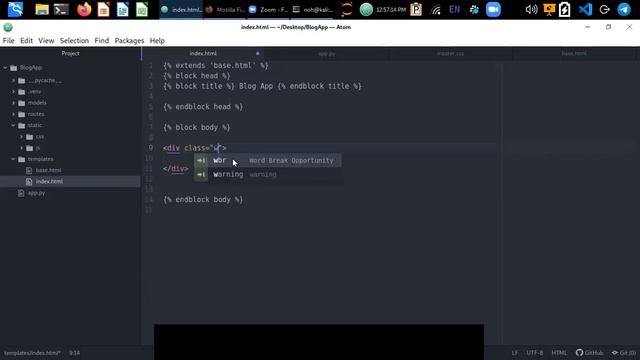640x360 pixels.
Task: Expand the __pycache__ folder
Action: [x=13, y=80]
